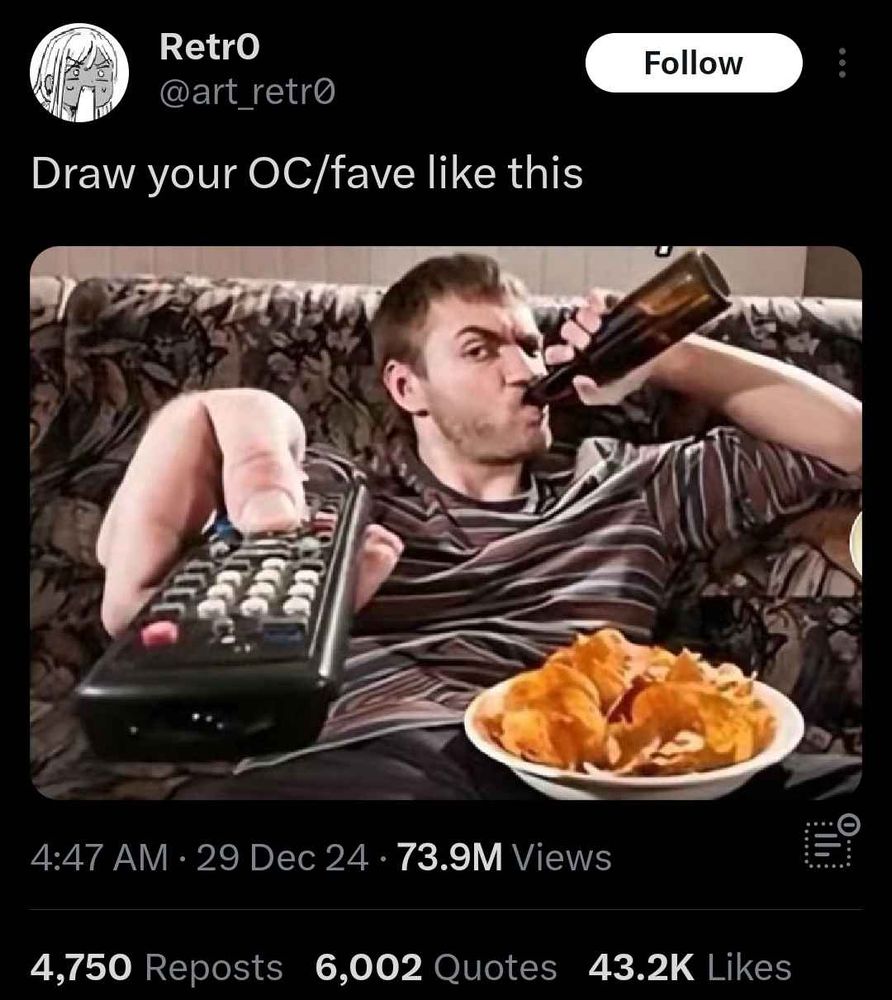Click the beer bottle in the photo

click(x=628, y=328)
